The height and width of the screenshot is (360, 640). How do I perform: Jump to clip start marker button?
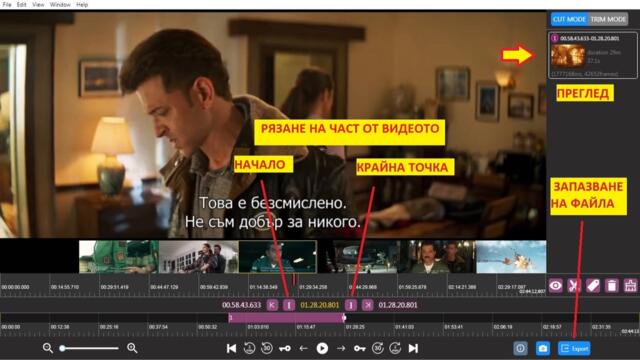pyautogui.click(x=272, y=305)
